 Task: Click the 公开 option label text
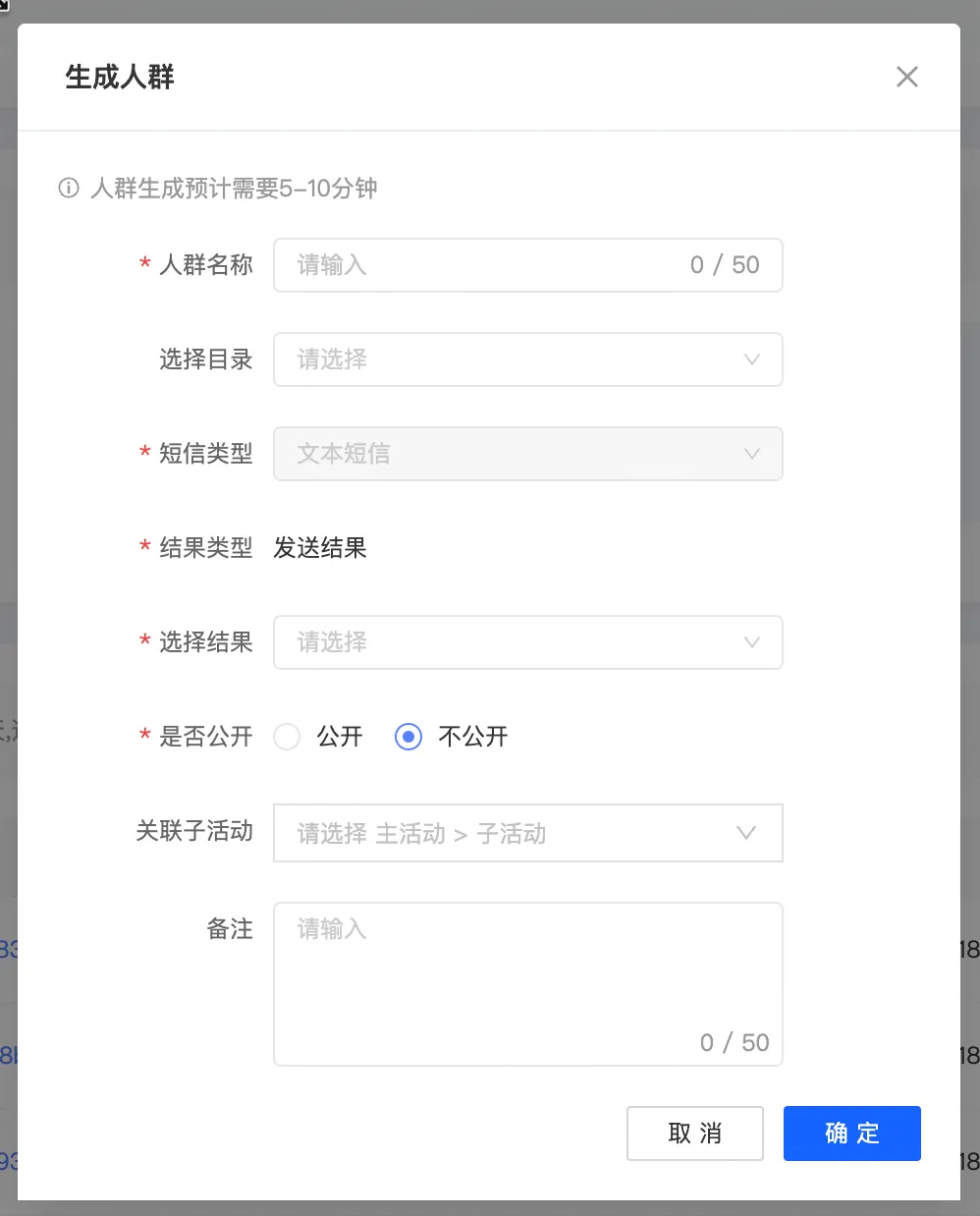click(x=340, y=737)
